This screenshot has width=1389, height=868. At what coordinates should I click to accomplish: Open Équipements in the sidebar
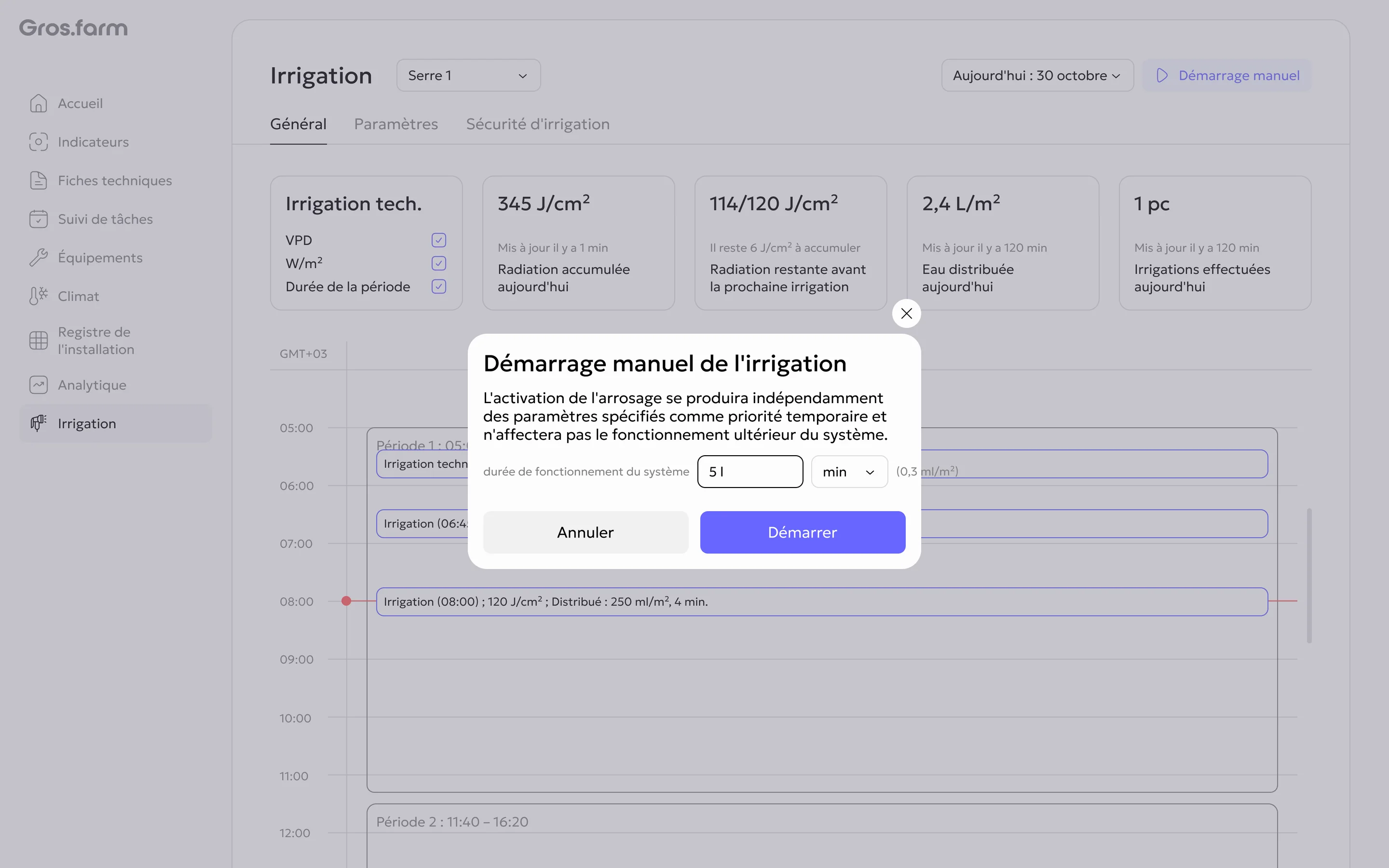(x=115, y=257)
